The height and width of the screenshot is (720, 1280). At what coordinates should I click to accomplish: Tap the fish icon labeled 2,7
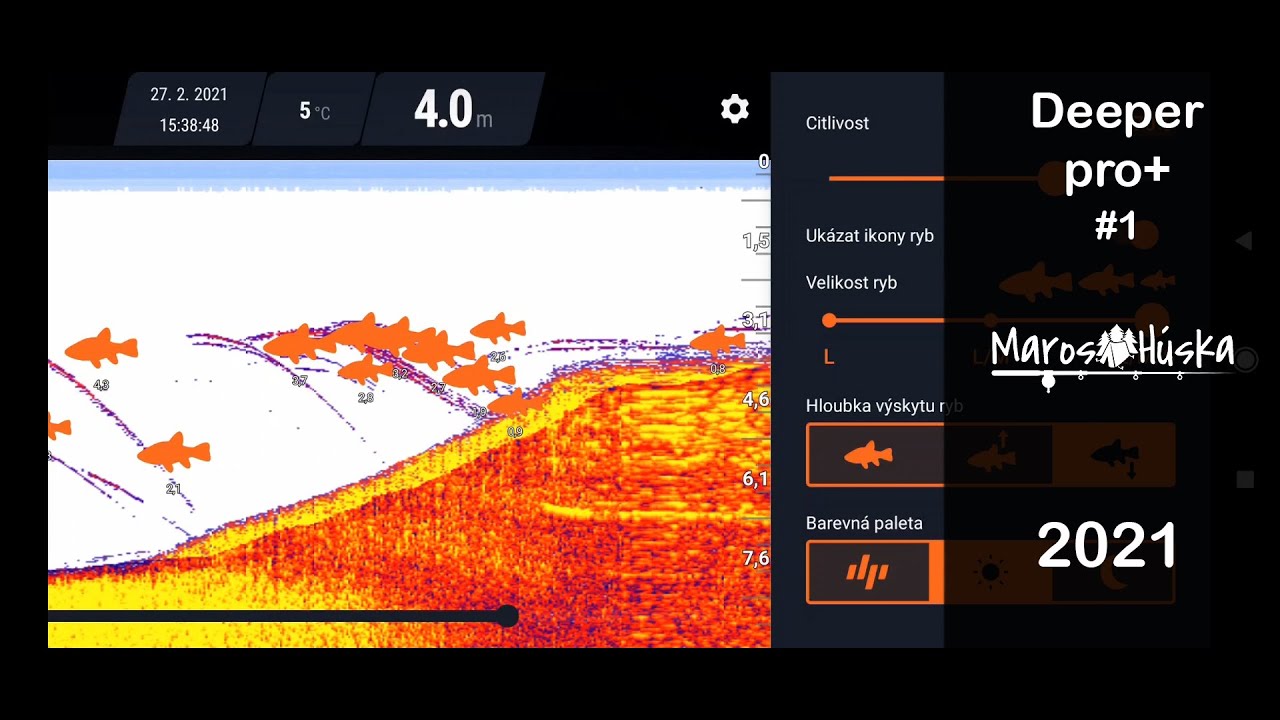coord(438,351)
